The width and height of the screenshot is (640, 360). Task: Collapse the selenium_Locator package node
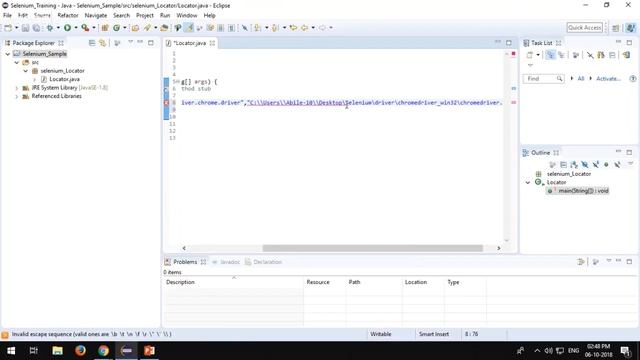coord(26,71)
